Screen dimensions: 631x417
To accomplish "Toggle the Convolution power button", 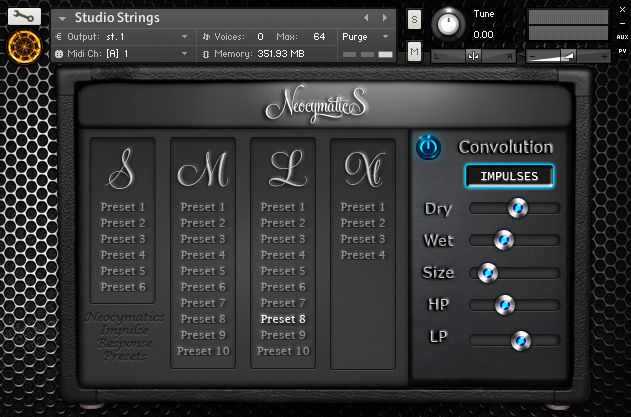I will (x=428, y=147).
